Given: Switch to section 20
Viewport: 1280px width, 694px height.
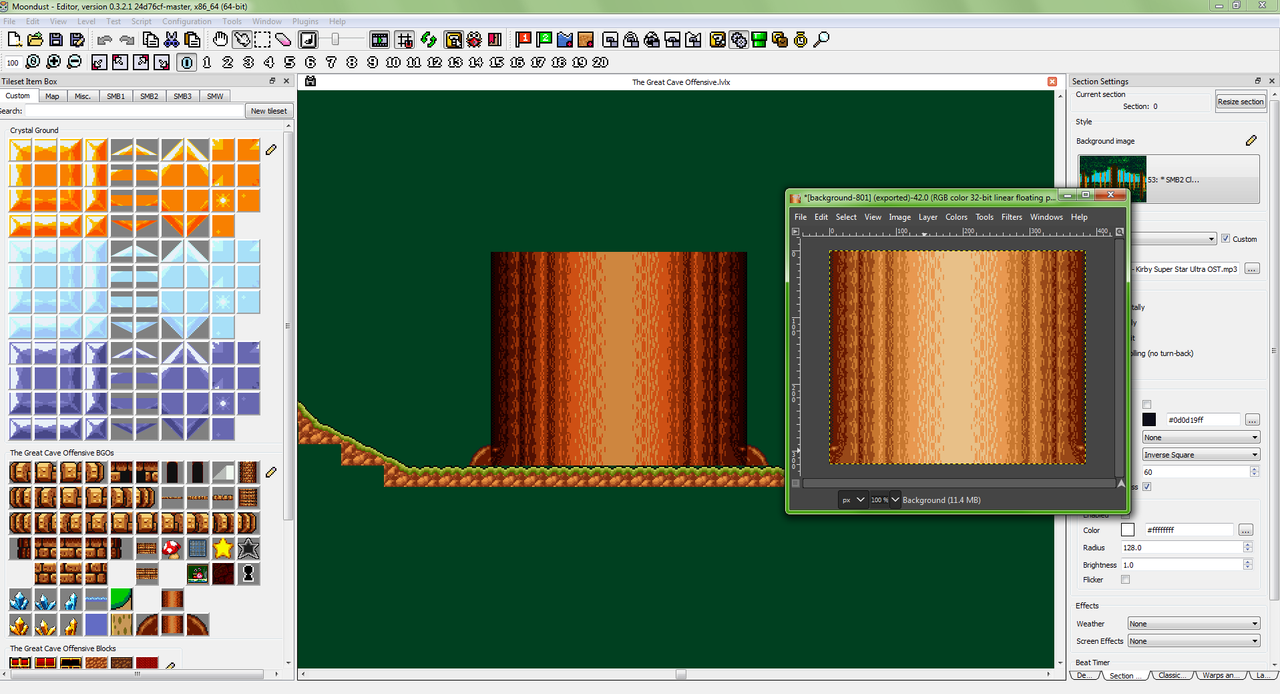Looking at the screenshot, I should pyautogui.click(x=600, y=62).
